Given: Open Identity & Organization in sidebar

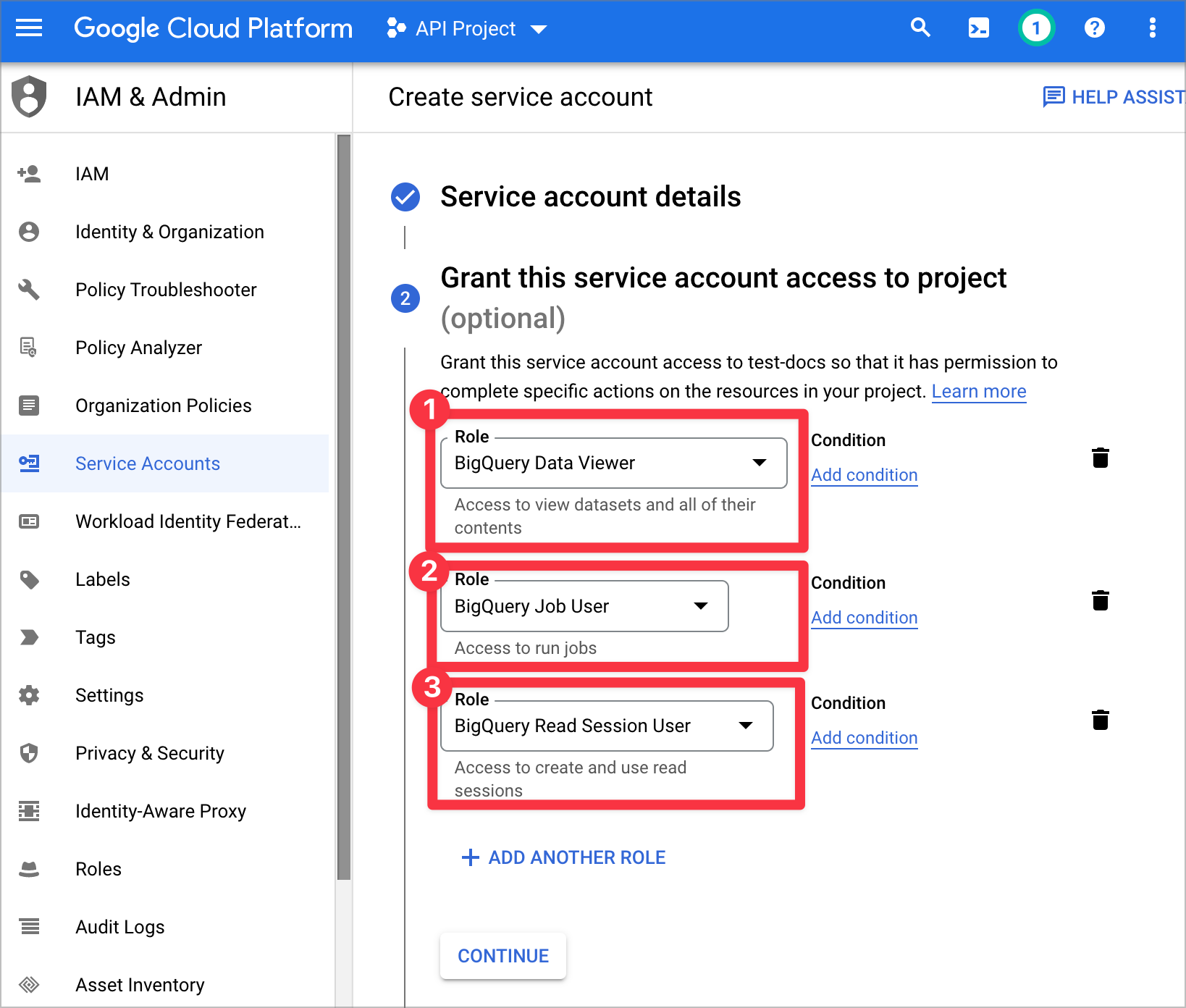Looking at the screenshot, I should point(165,232).
